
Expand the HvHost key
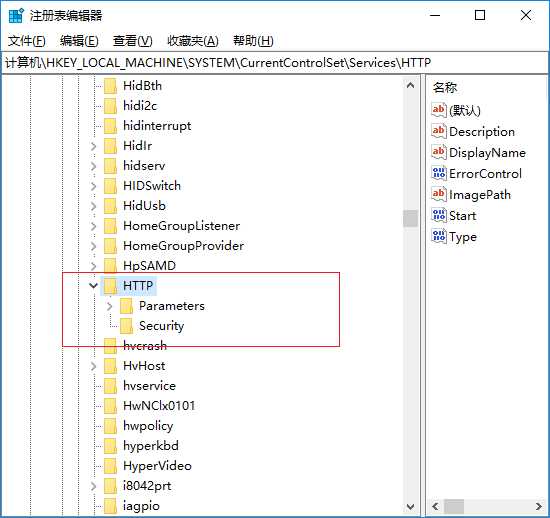tap(94, 366)
